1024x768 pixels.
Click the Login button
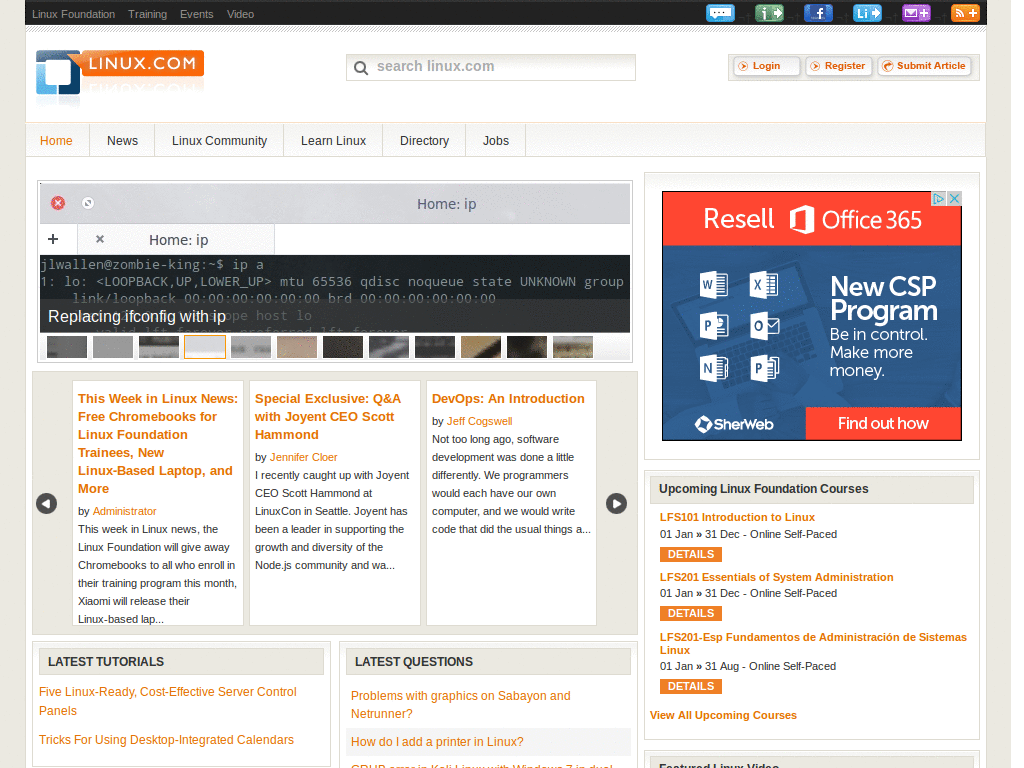tap(767, 66)
